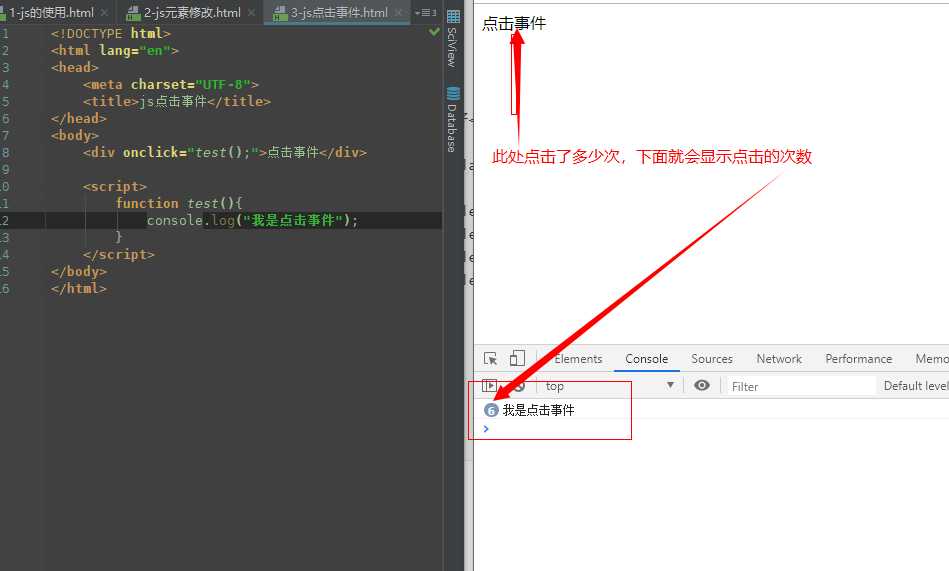949x571 pixels.
Task: Open the Network panel in DevTools
Action: (779, 359)
